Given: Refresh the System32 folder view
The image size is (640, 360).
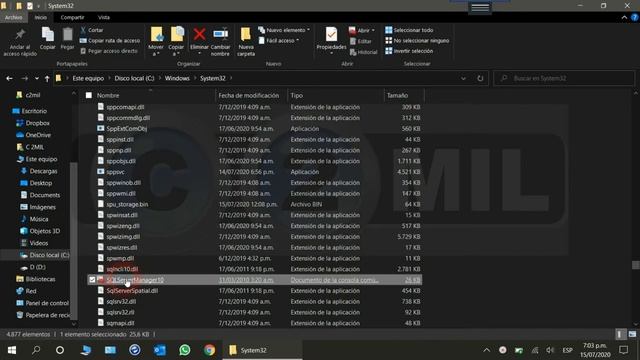Looking at the screenshot, I should pos(480,78).
